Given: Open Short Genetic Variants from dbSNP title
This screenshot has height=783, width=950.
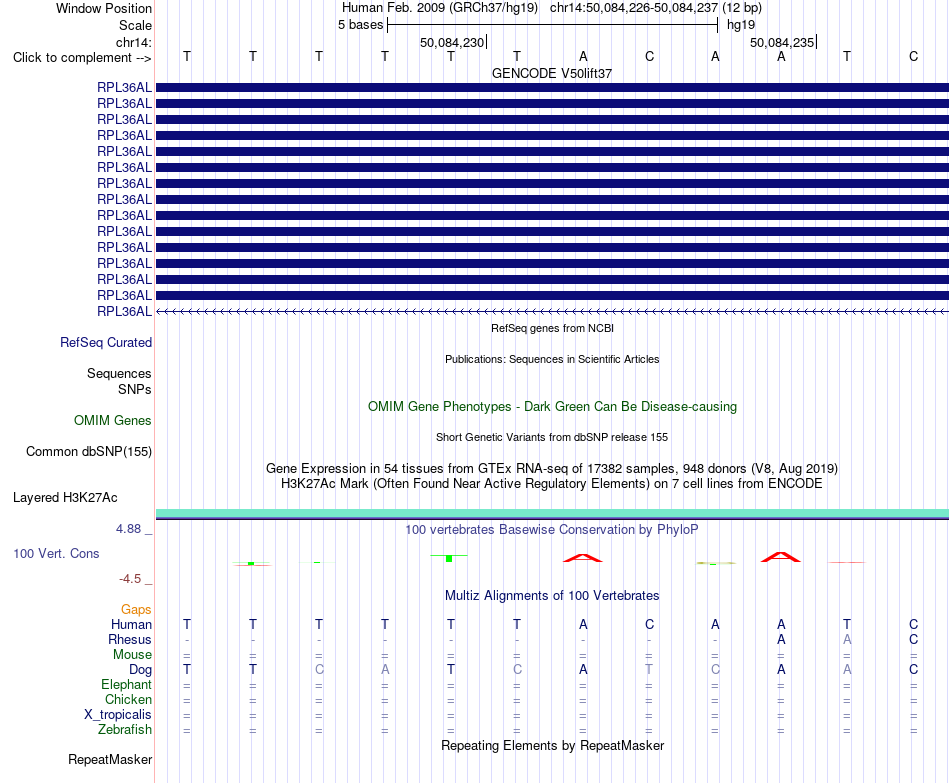Looking at the screenshot, I should click(552, 438).
